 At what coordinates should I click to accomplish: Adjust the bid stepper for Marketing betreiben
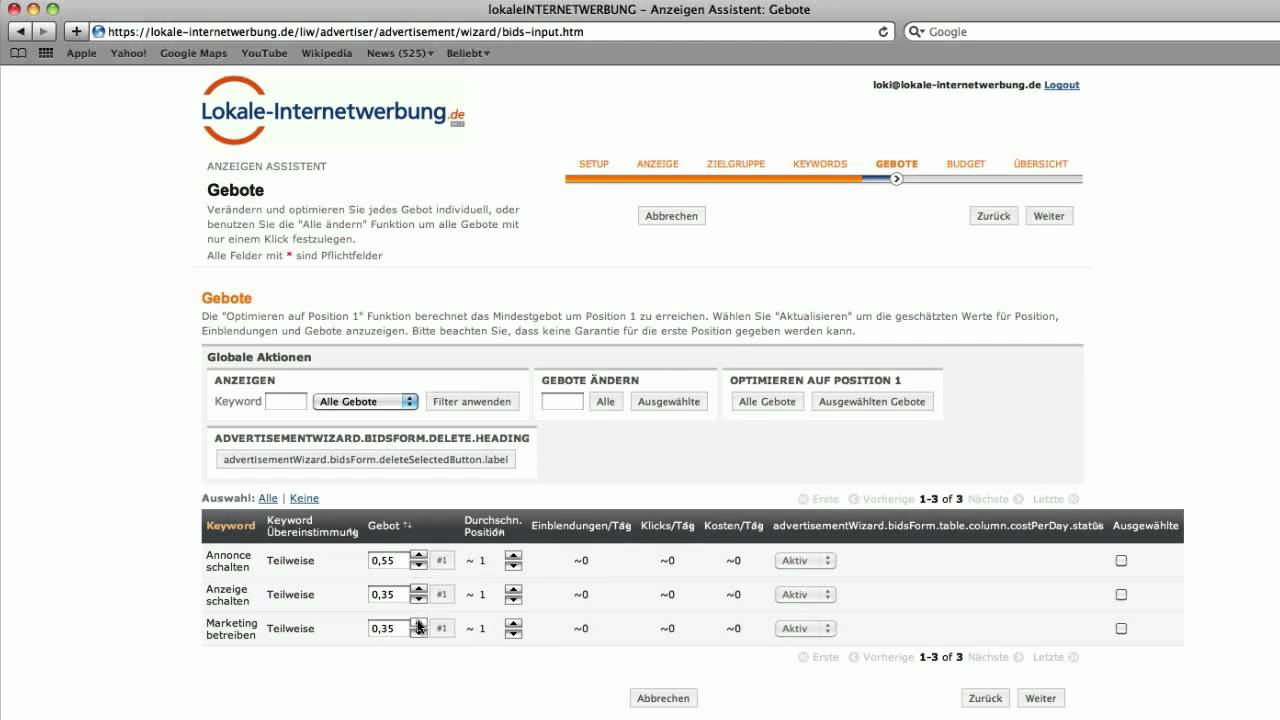[419, 629]
